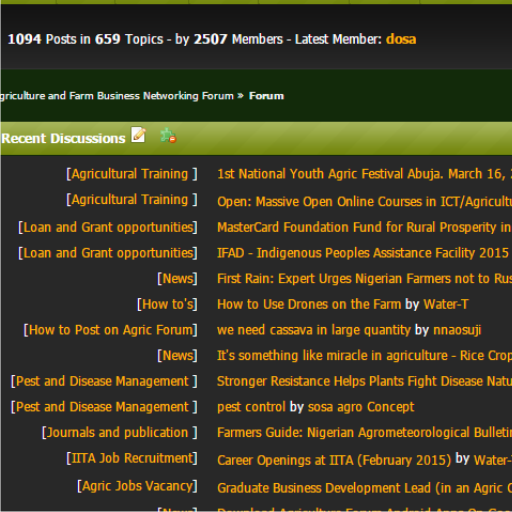Open IFAD Indigenous Peoples Assistance Facility topic
This screenshot has height=512, width=512.
(x=363, y=253)
